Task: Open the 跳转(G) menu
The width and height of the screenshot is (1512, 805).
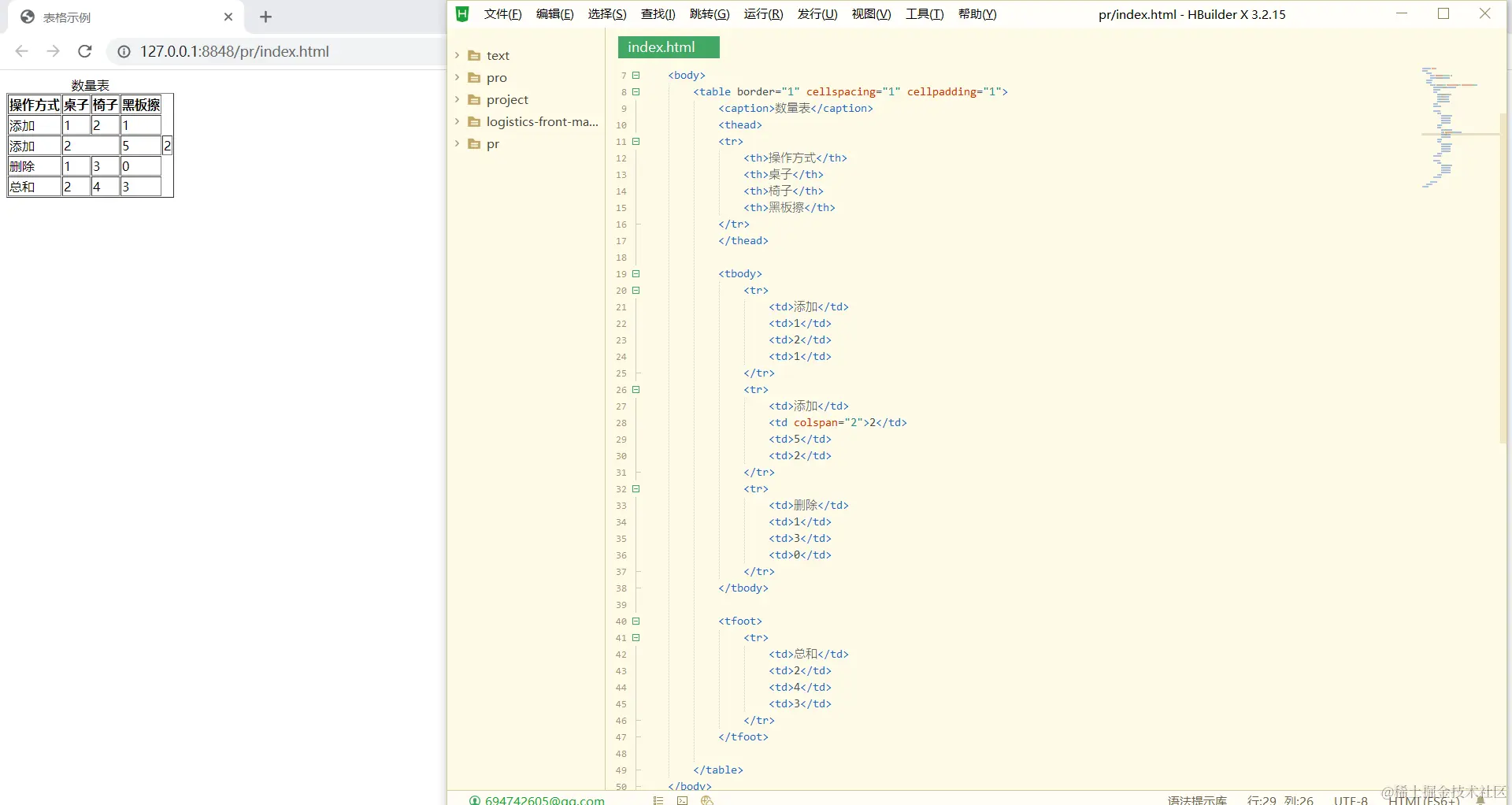Action: click(x=710, y=14)
